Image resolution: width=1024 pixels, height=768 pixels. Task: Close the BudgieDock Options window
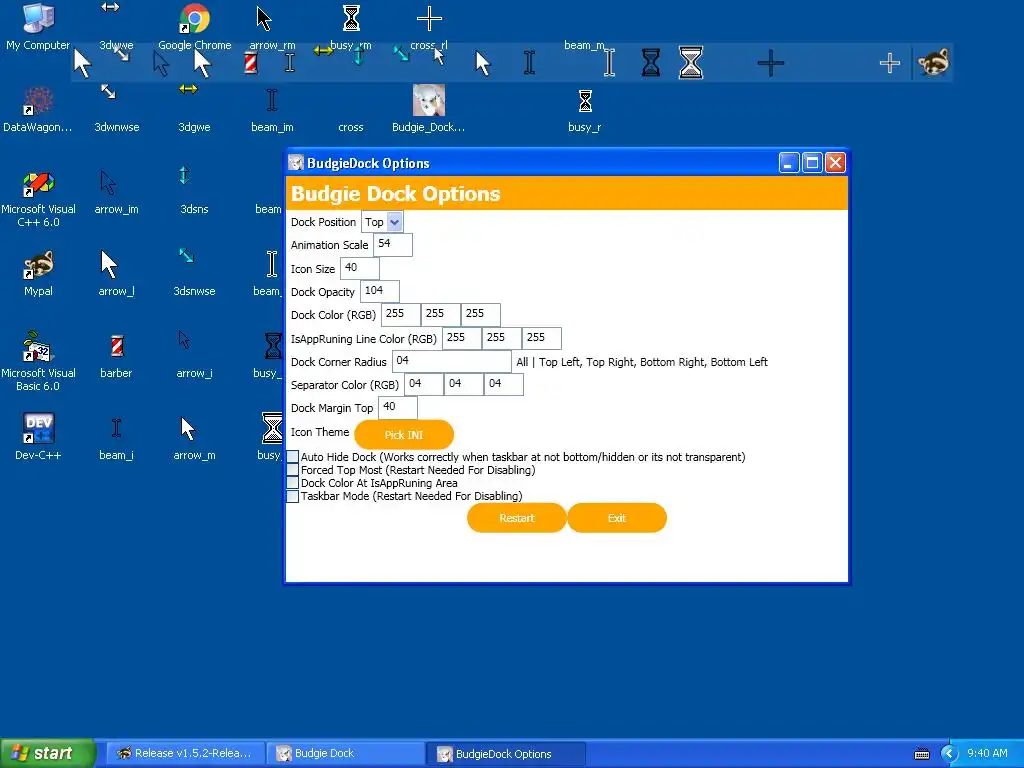click(x=835, y=163)
